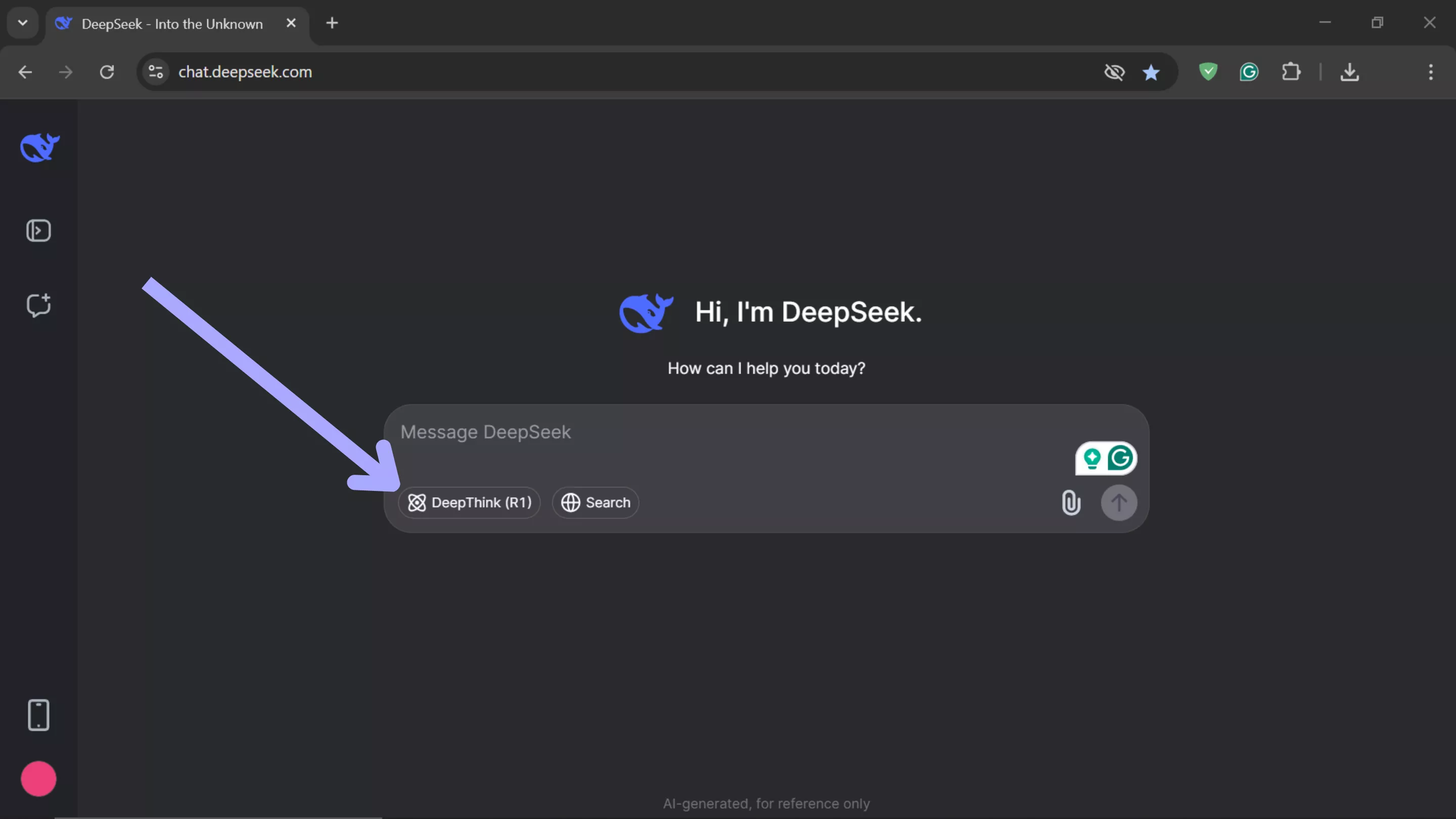Open the Grammarly extension icon
The image size is (1456, 819).
tap(1249, 72)
